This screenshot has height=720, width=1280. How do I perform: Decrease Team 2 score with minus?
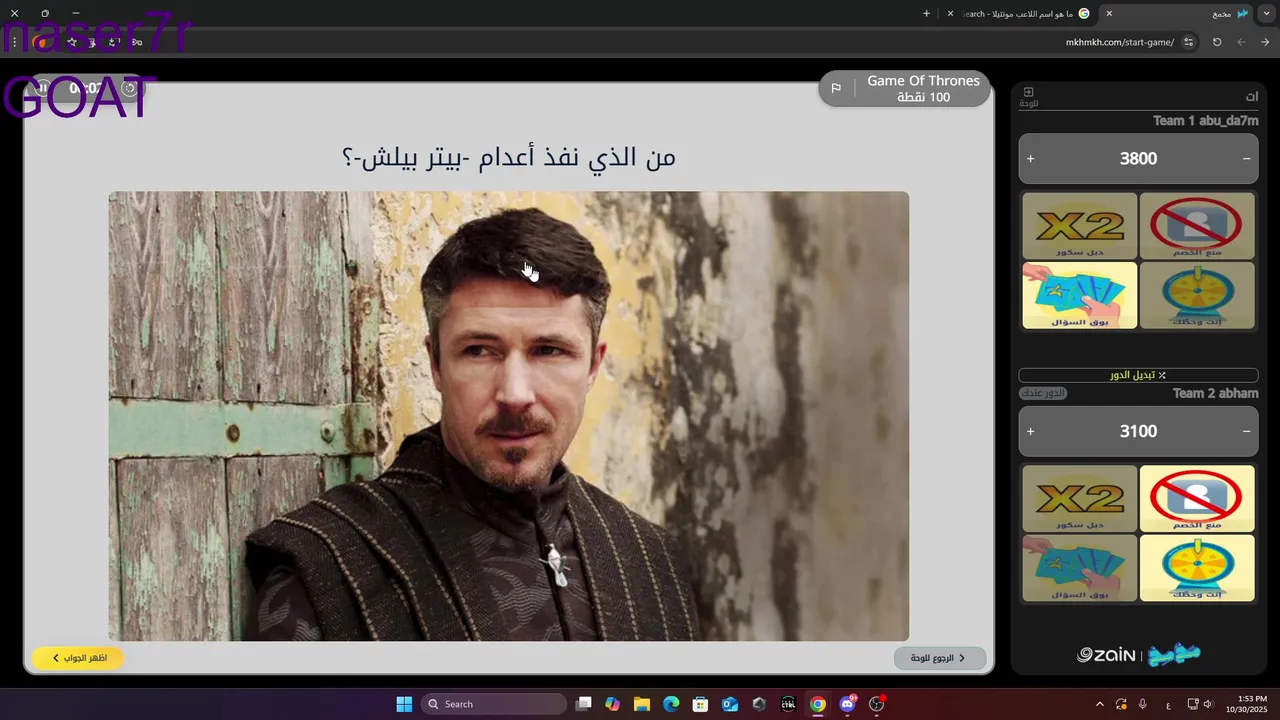click(1246, 431)
